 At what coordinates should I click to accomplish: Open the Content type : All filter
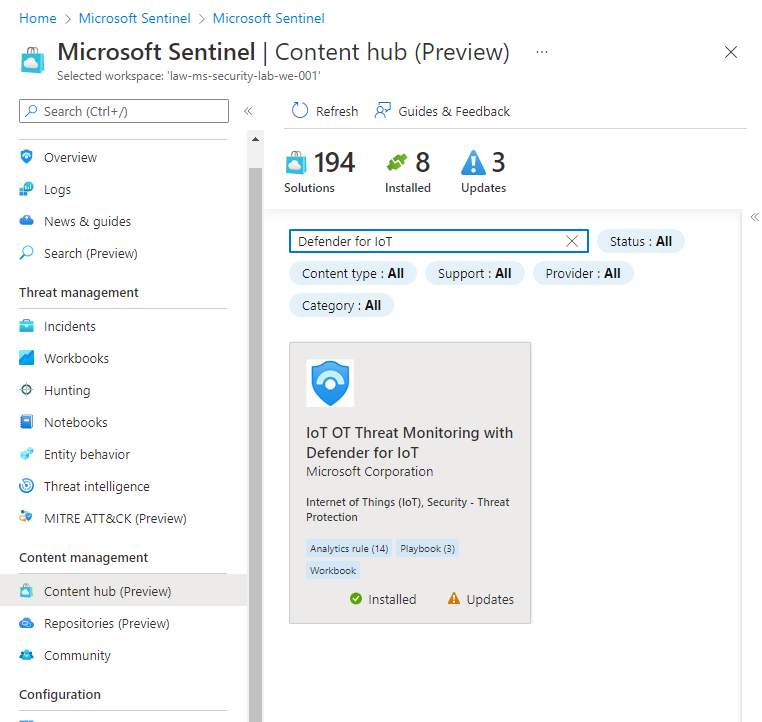pyautogui.click(x=353, y=273)
